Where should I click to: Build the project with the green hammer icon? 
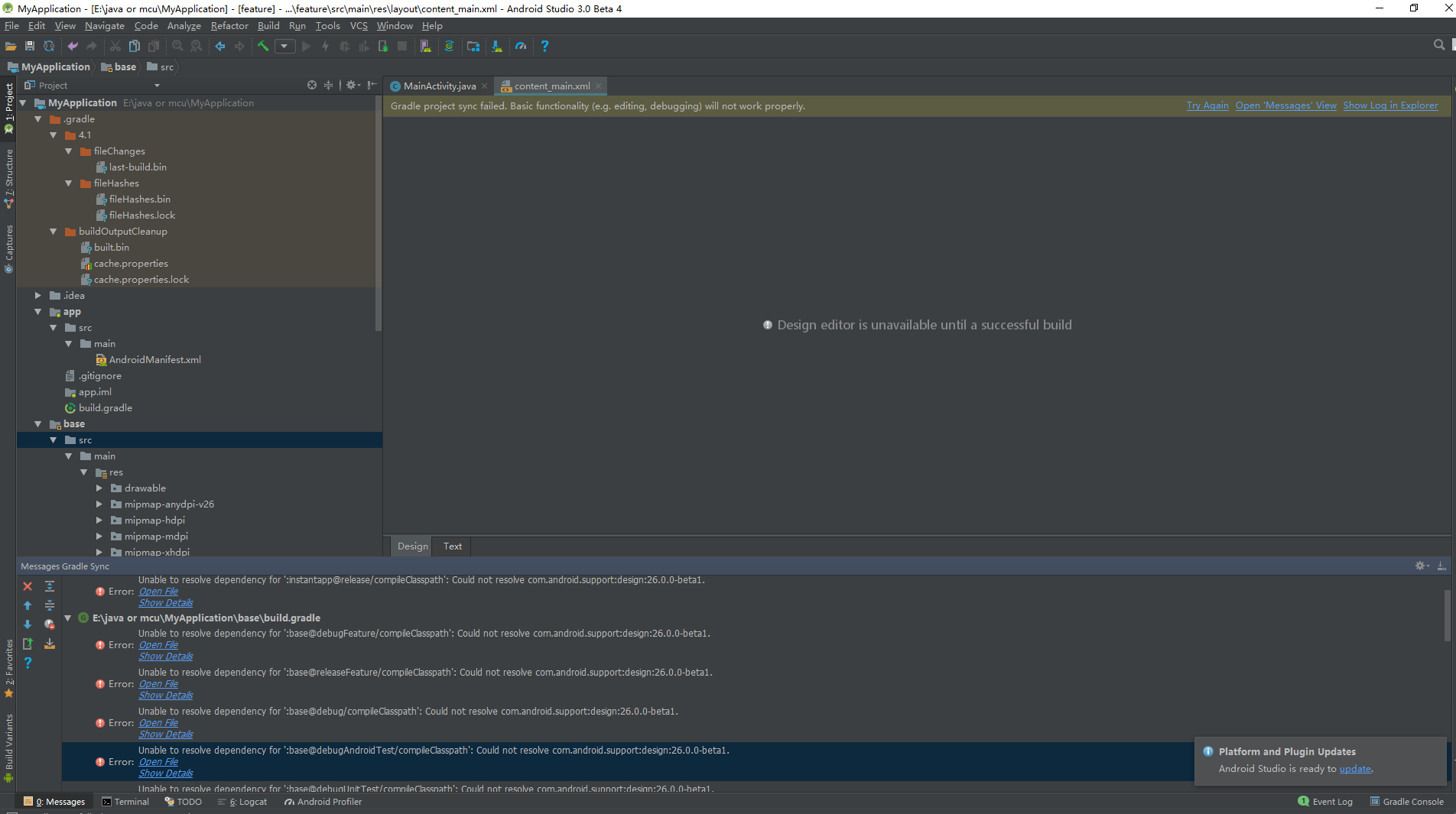263,47
